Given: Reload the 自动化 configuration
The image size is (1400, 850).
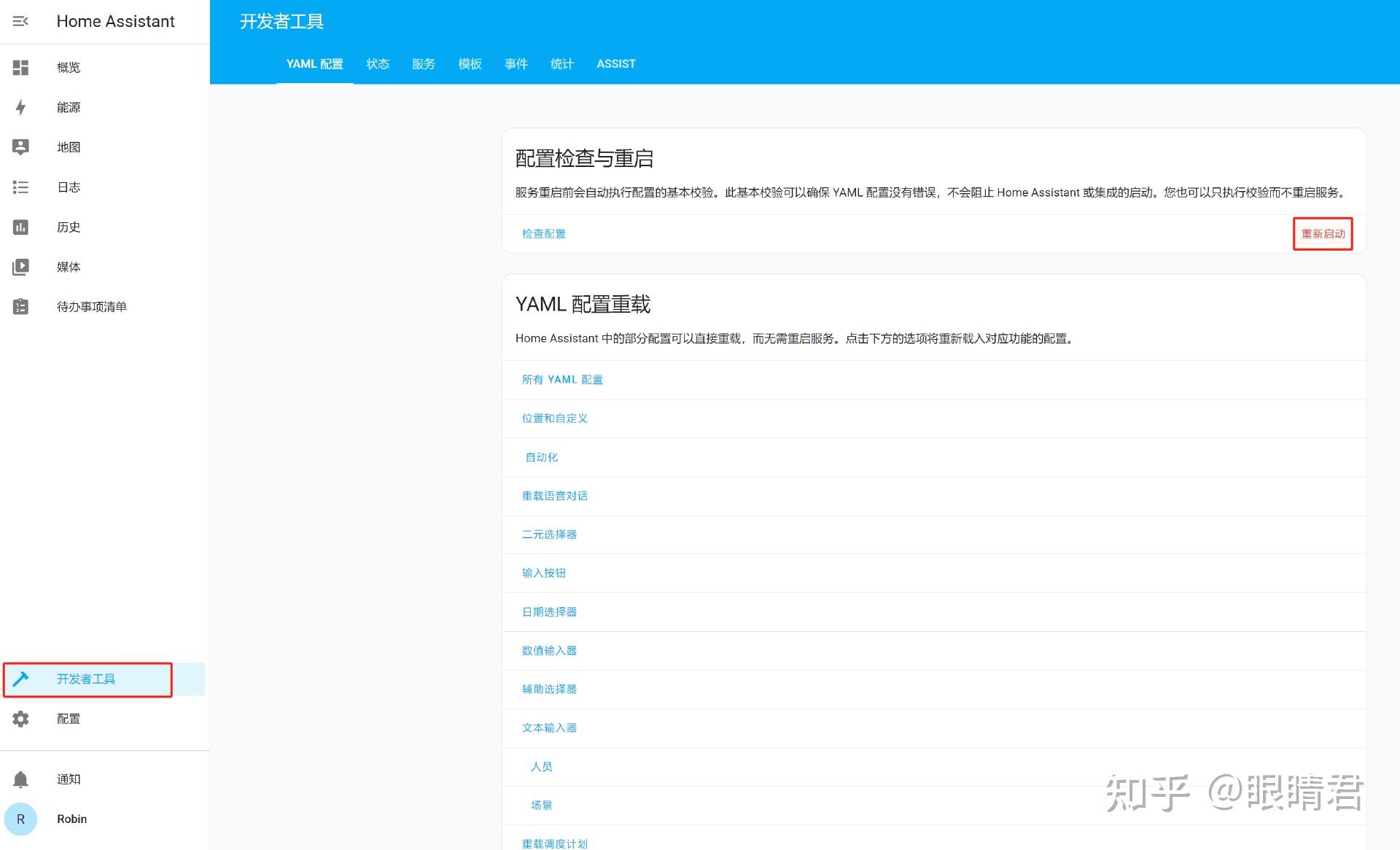Looking at the screenshot, I should [x=541, y=457].
